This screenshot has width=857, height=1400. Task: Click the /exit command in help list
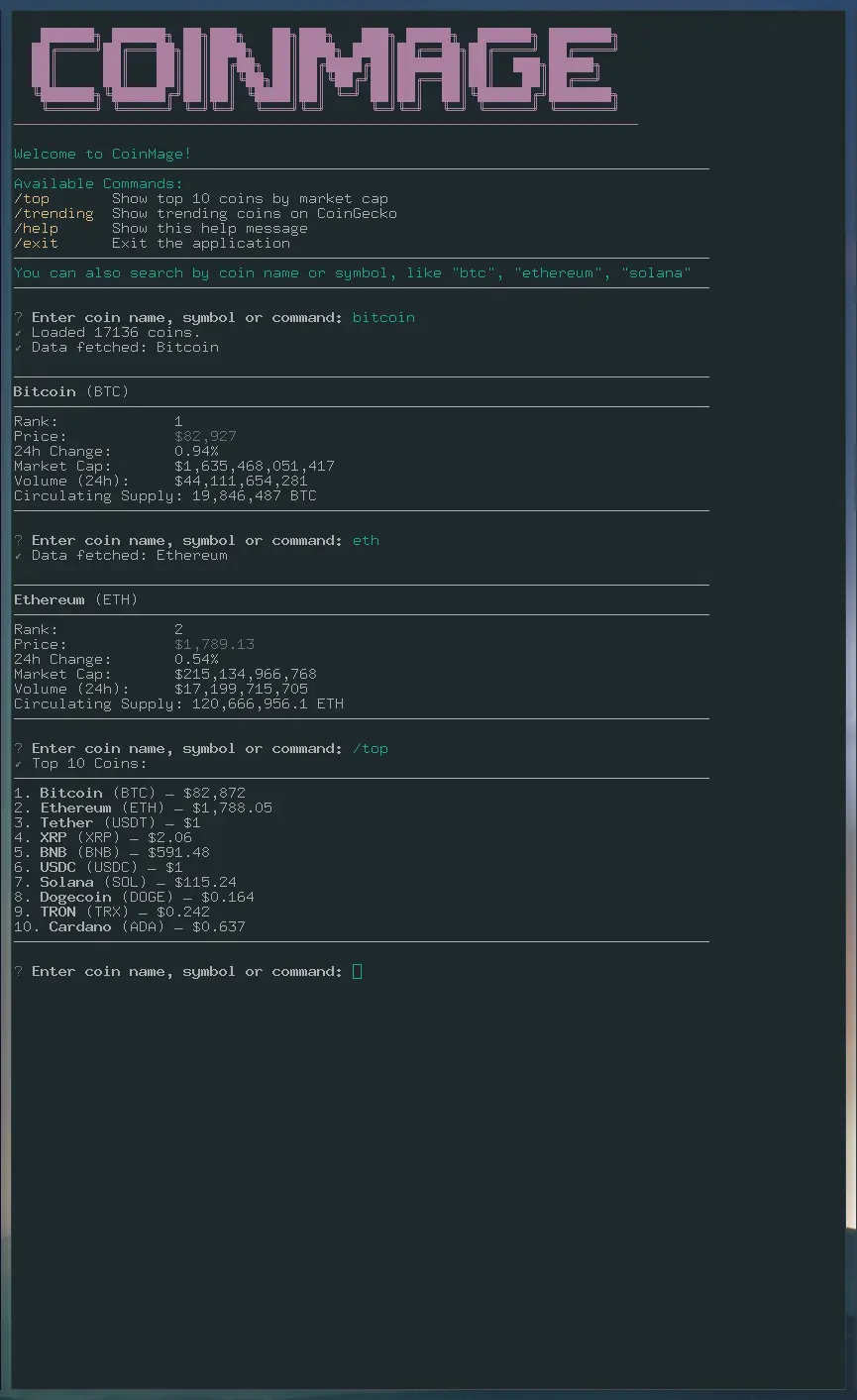coord(36,244)
